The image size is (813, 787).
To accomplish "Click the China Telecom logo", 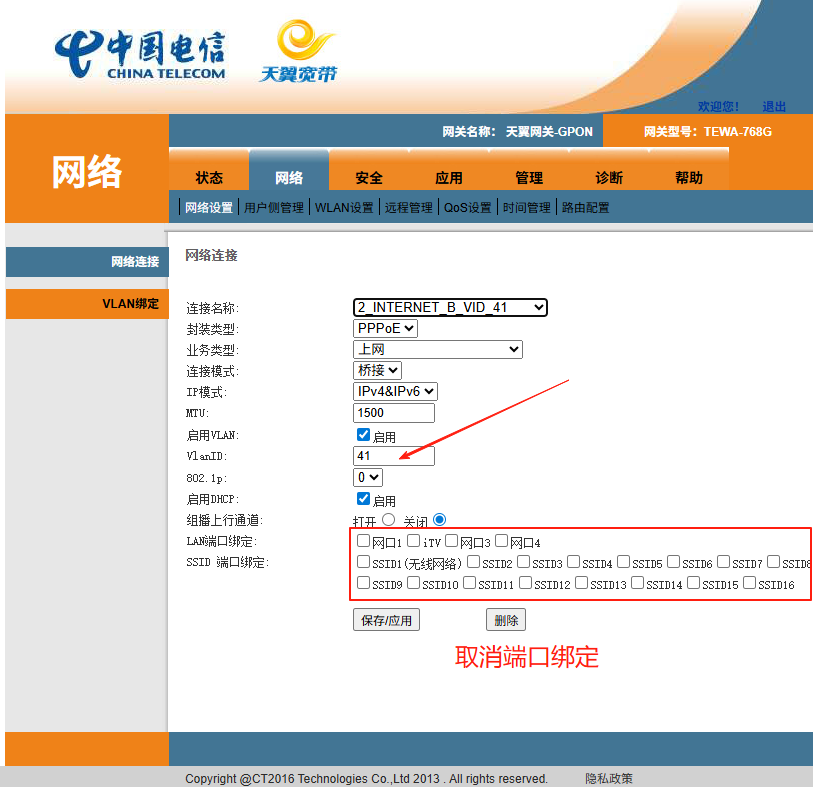I will (140, 55).
